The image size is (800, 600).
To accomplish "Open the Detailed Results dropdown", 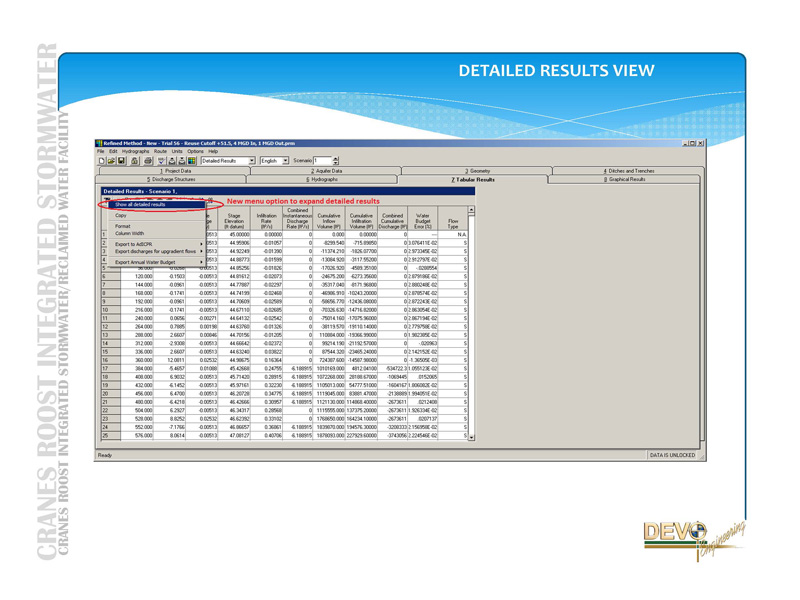I will 251,161.
